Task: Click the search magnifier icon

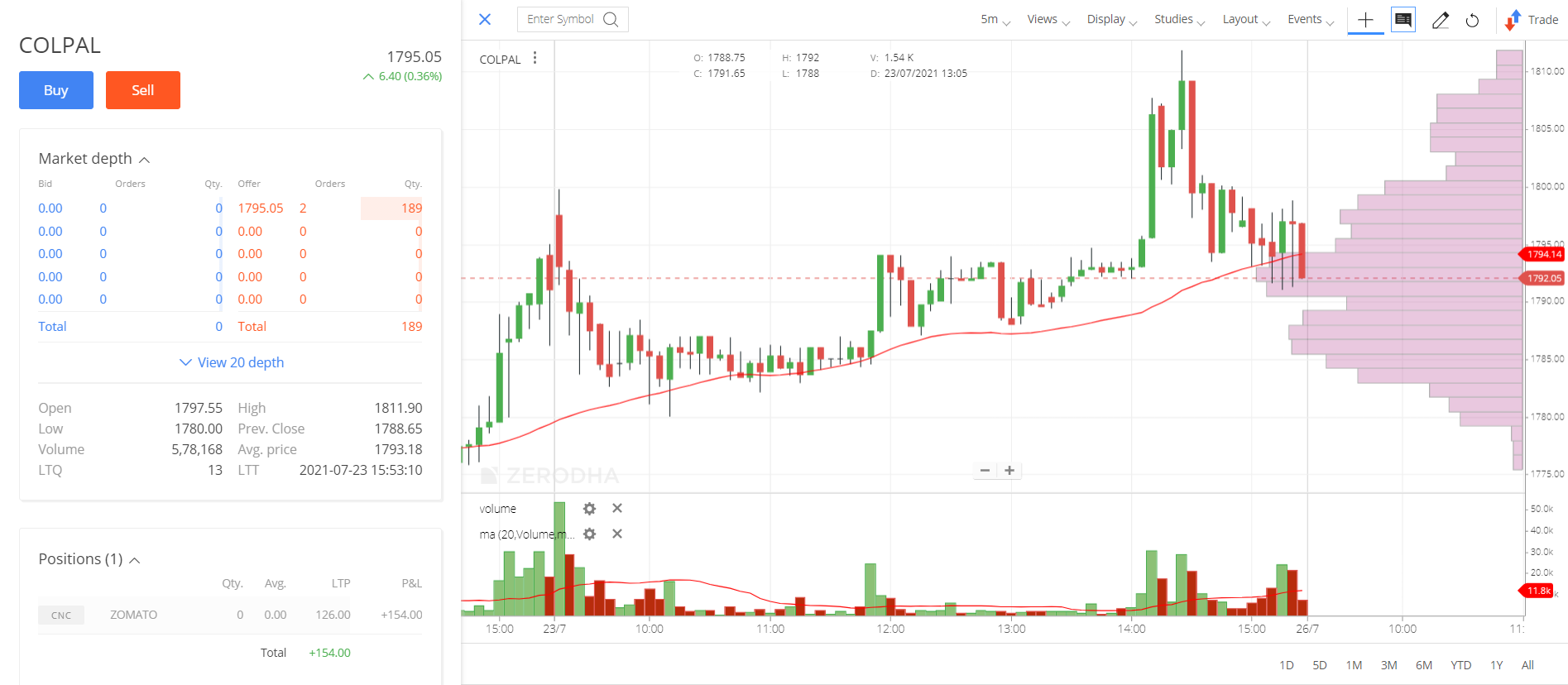Action: coord(611,19)
